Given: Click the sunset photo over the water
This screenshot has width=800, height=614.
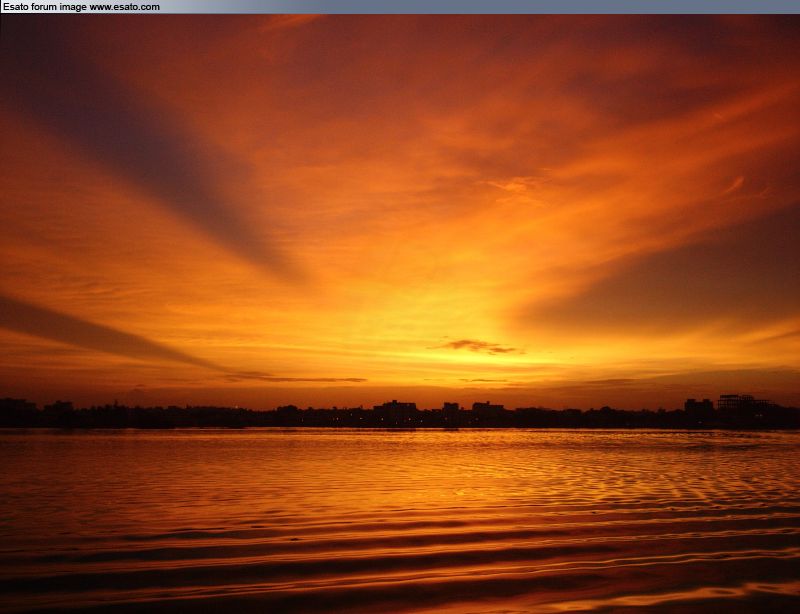Looking at the screenshot, I should coord(400,314).
